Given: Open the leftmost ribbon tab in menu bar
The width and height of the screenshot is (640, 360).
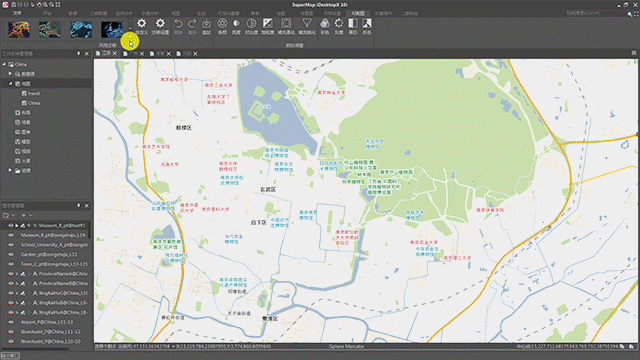Looking at the screenshot, I should tap(17, 13).
